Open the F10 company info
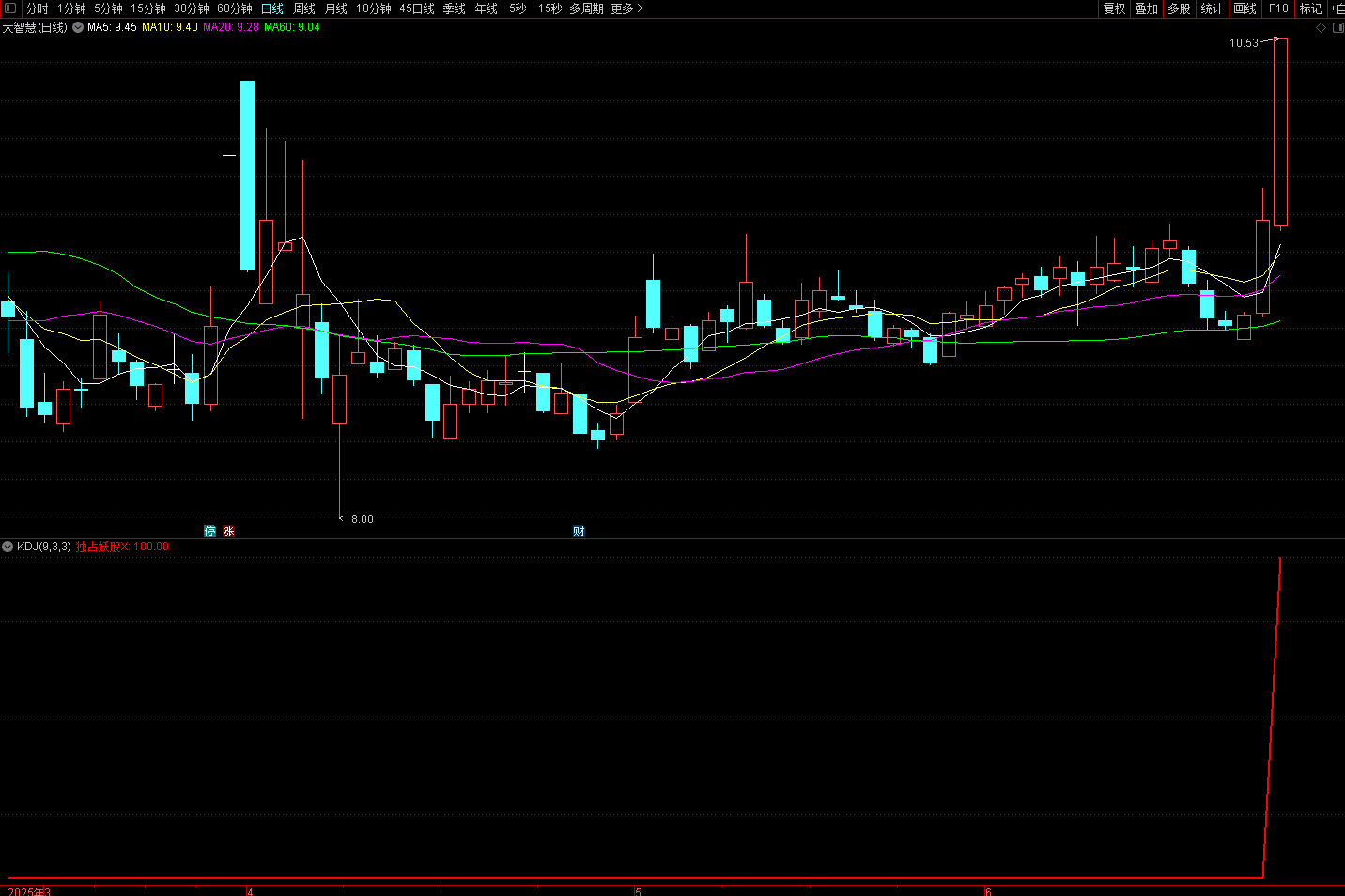Image resolution: width=1345 pixels, height=896 pixels. click(x=1278, y=8)
